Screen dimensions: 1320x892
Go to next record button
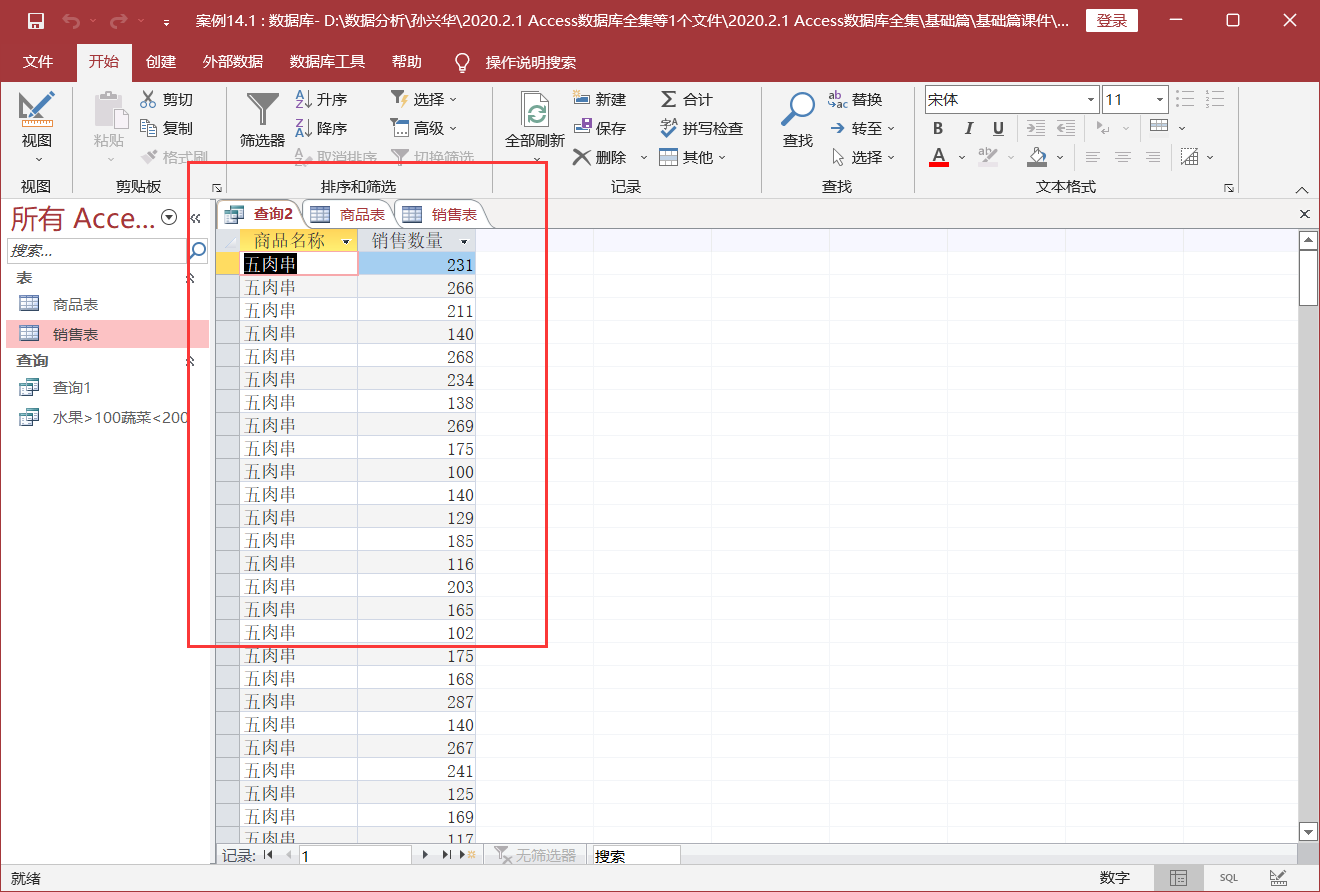pos(426,855)
